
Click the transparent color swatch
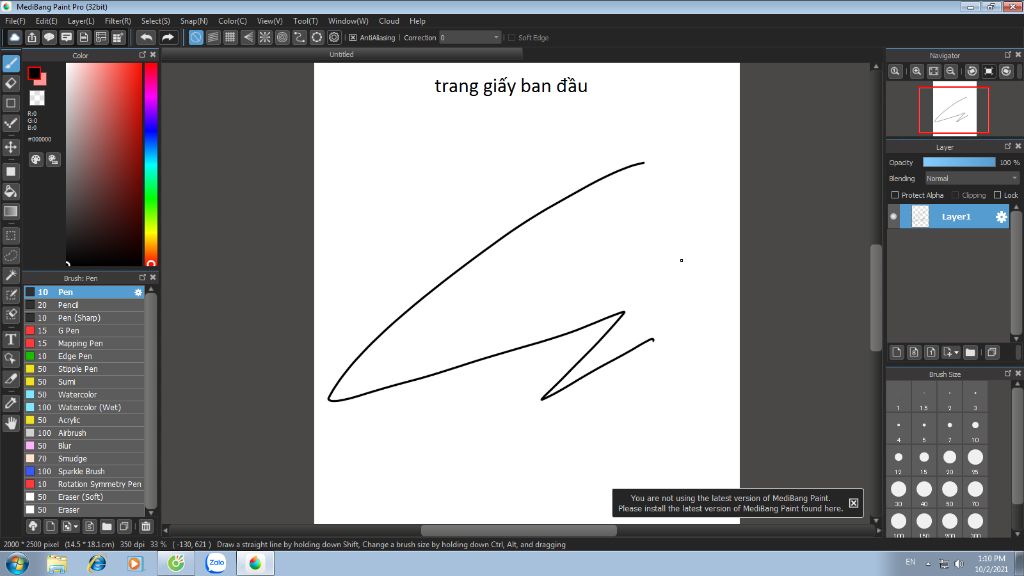click(37, 99)
